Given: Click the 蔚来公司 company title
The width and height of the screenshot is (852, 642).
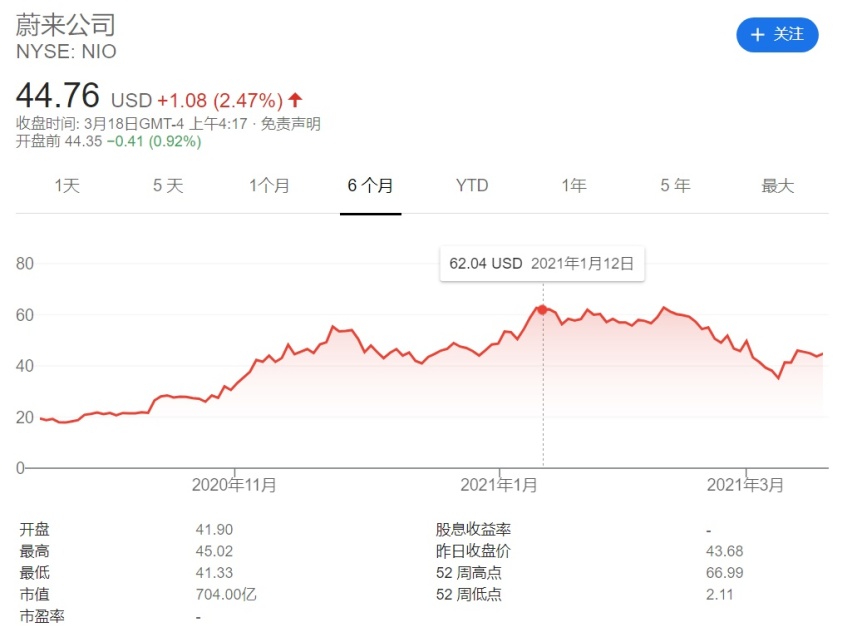Looking at the screenshot, I should click(x=66, y=25).
